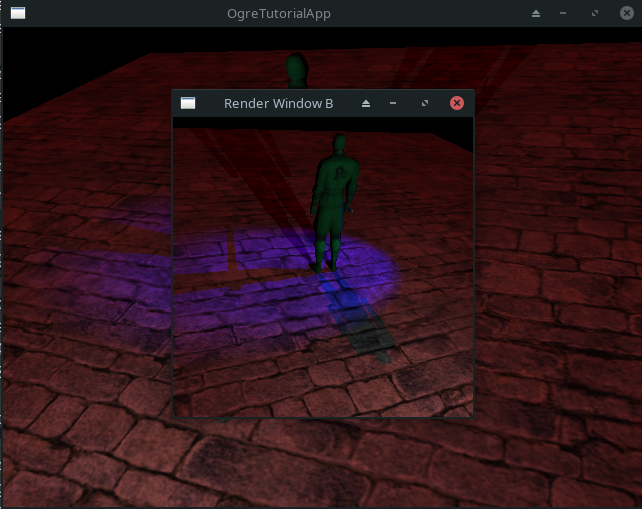Click the OgreTutorialApp title text

(x=279, y=14)
